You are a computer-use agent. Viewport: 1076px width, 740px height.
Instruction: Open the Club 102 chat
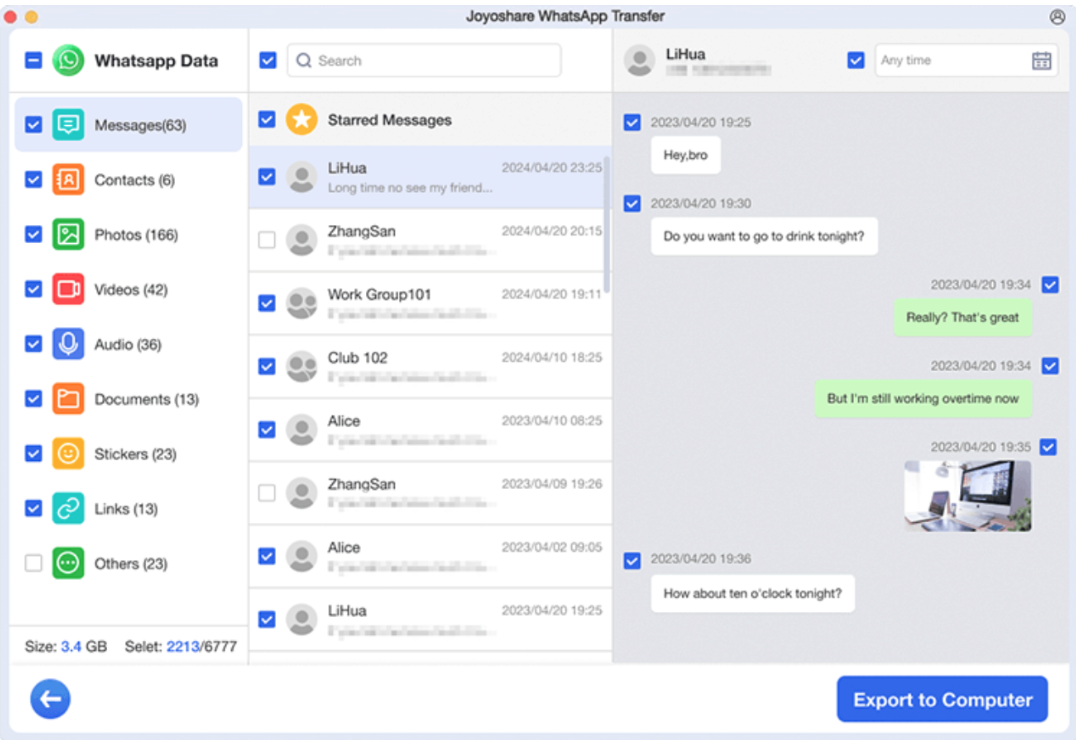tap(430, 365)
